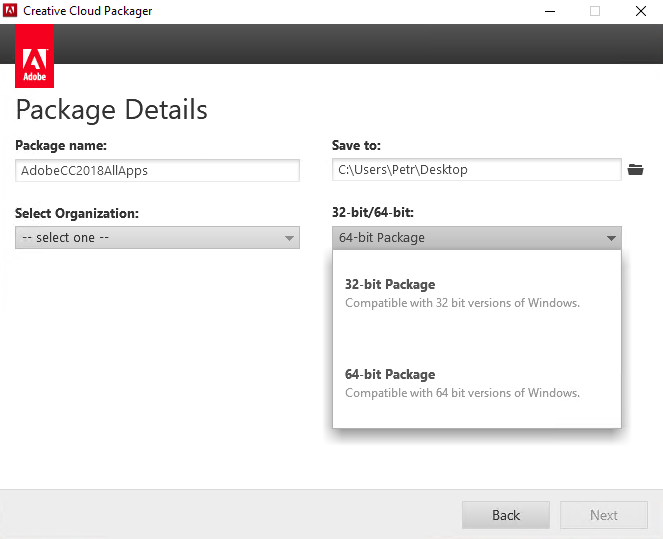
Task: Click the 'Select Organization:' label
Action: 77,213
